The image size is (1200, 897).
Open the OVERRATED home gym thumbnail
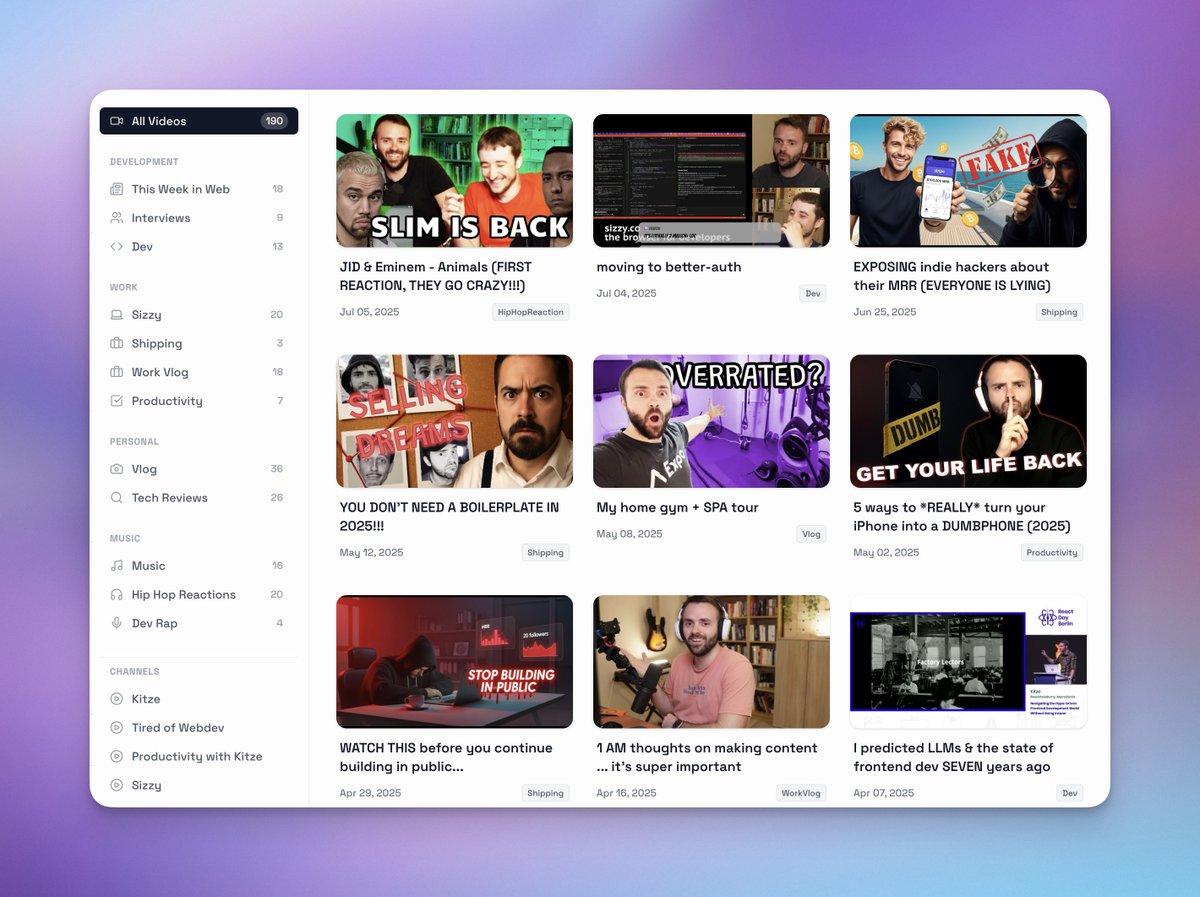pos(711,421)
